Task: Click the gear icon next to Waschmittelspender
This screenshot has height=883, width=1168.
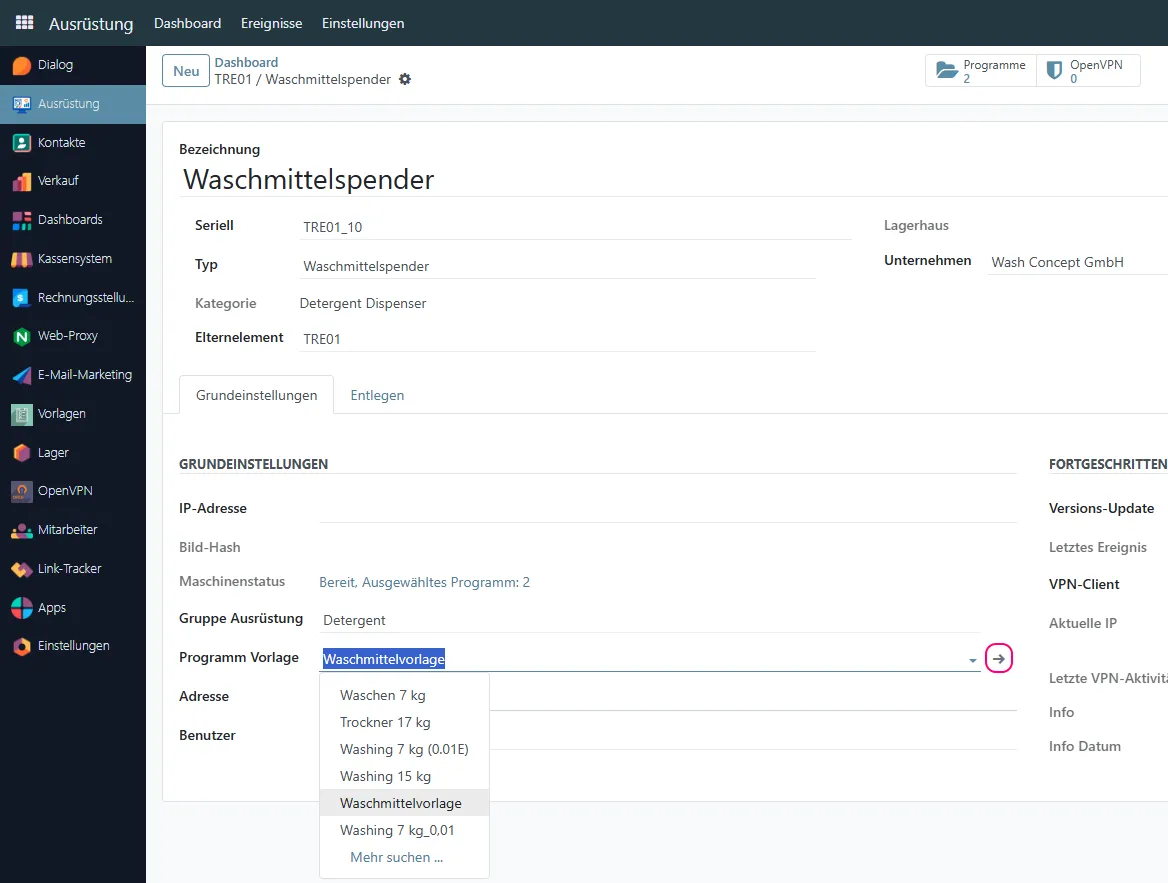Action: [x=404, y=77]
